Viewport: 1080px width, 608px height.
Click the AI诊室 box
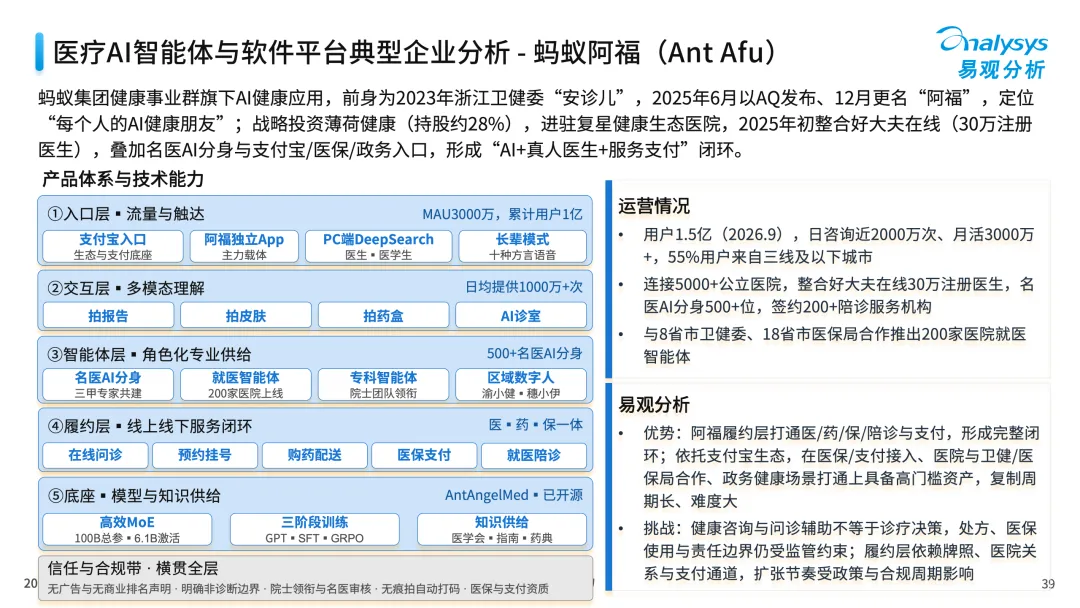[521, 316]
